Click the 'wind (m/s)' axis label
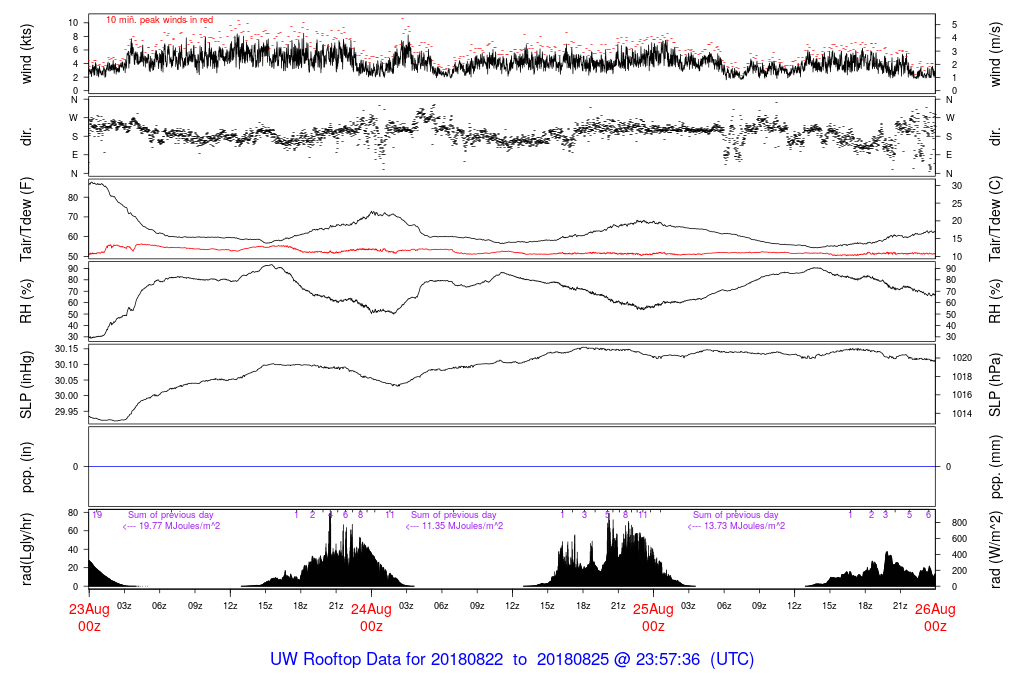Viewport: 1024px width, 700px height. (x=995, y=54)
